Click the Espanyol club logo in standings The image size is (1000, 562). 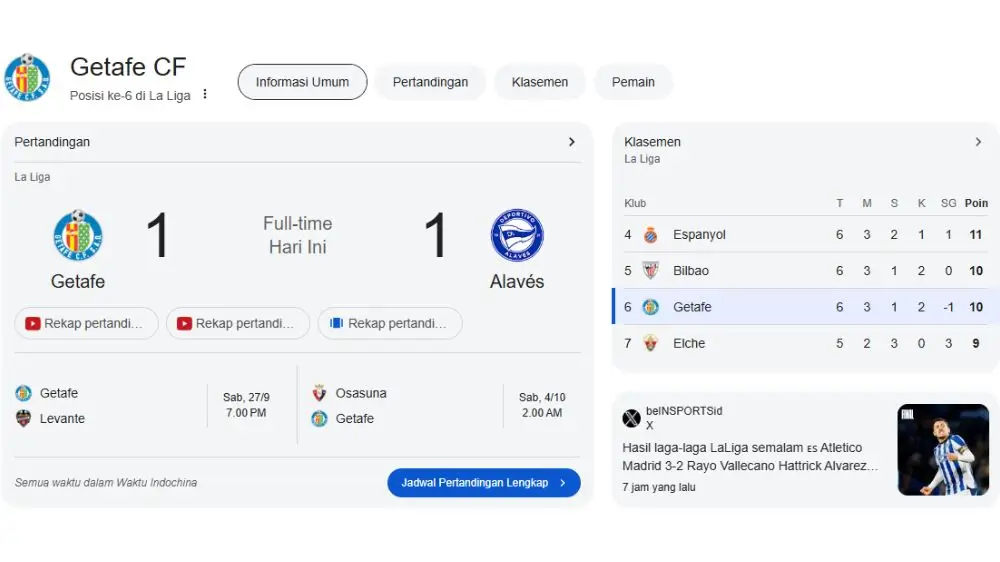tap(651, 235)
